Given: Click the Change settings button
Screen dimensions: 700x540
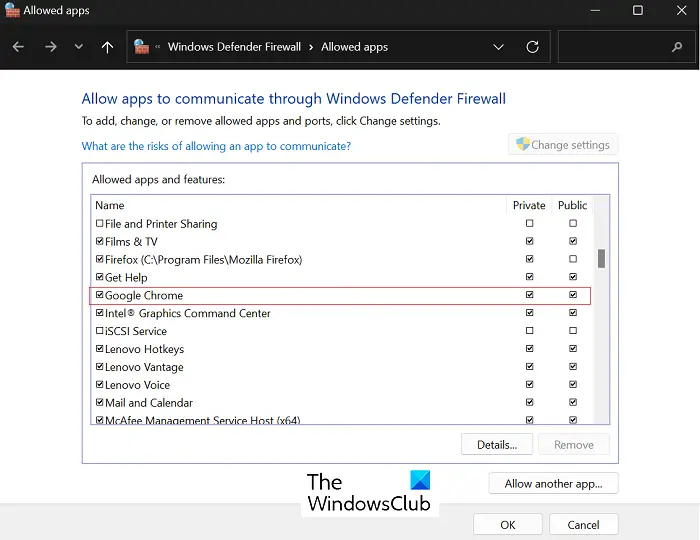Looking at the screenshot, I should pyautogui.click(x=563, y=145).
